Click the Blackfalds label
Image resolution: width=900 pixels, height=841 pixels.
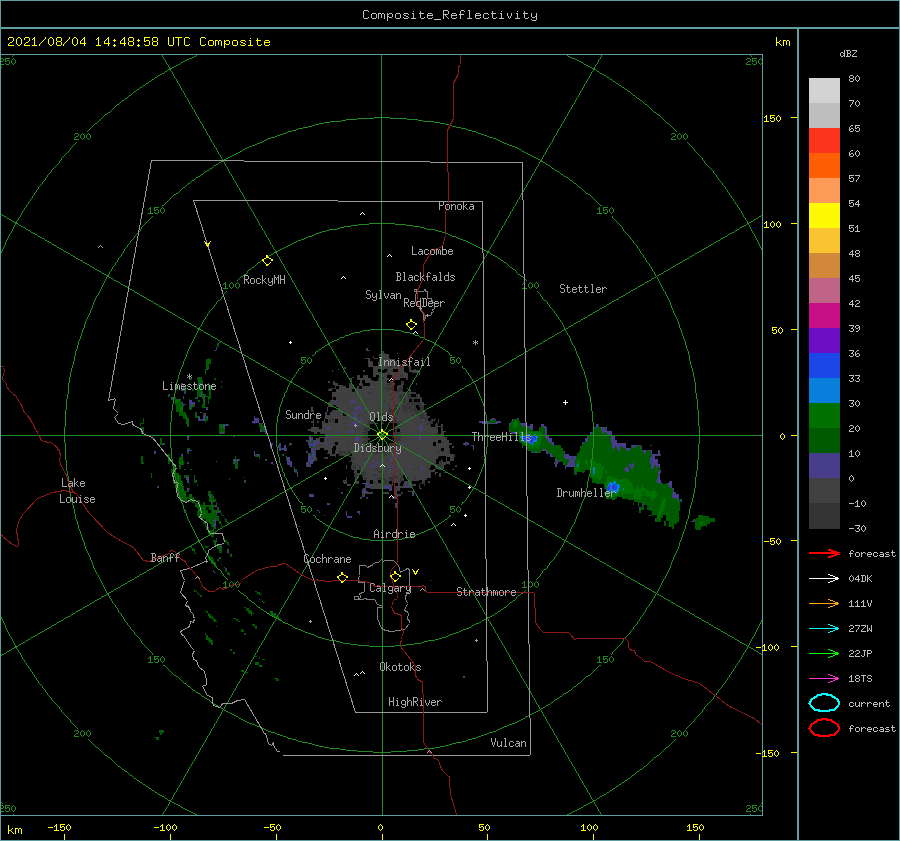click(x=425, y=277)
